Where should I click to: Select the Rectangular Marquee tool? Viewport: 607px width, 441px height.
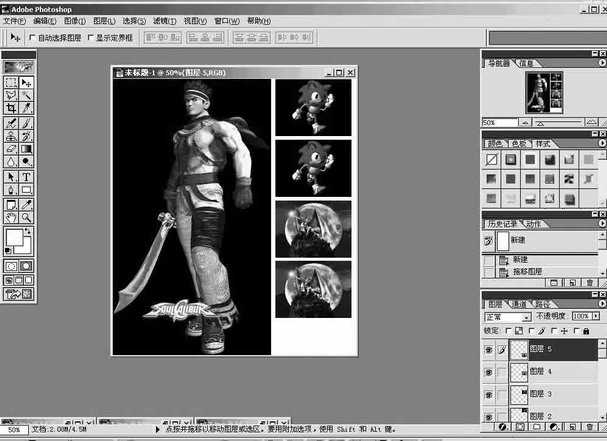click(11, 82)
